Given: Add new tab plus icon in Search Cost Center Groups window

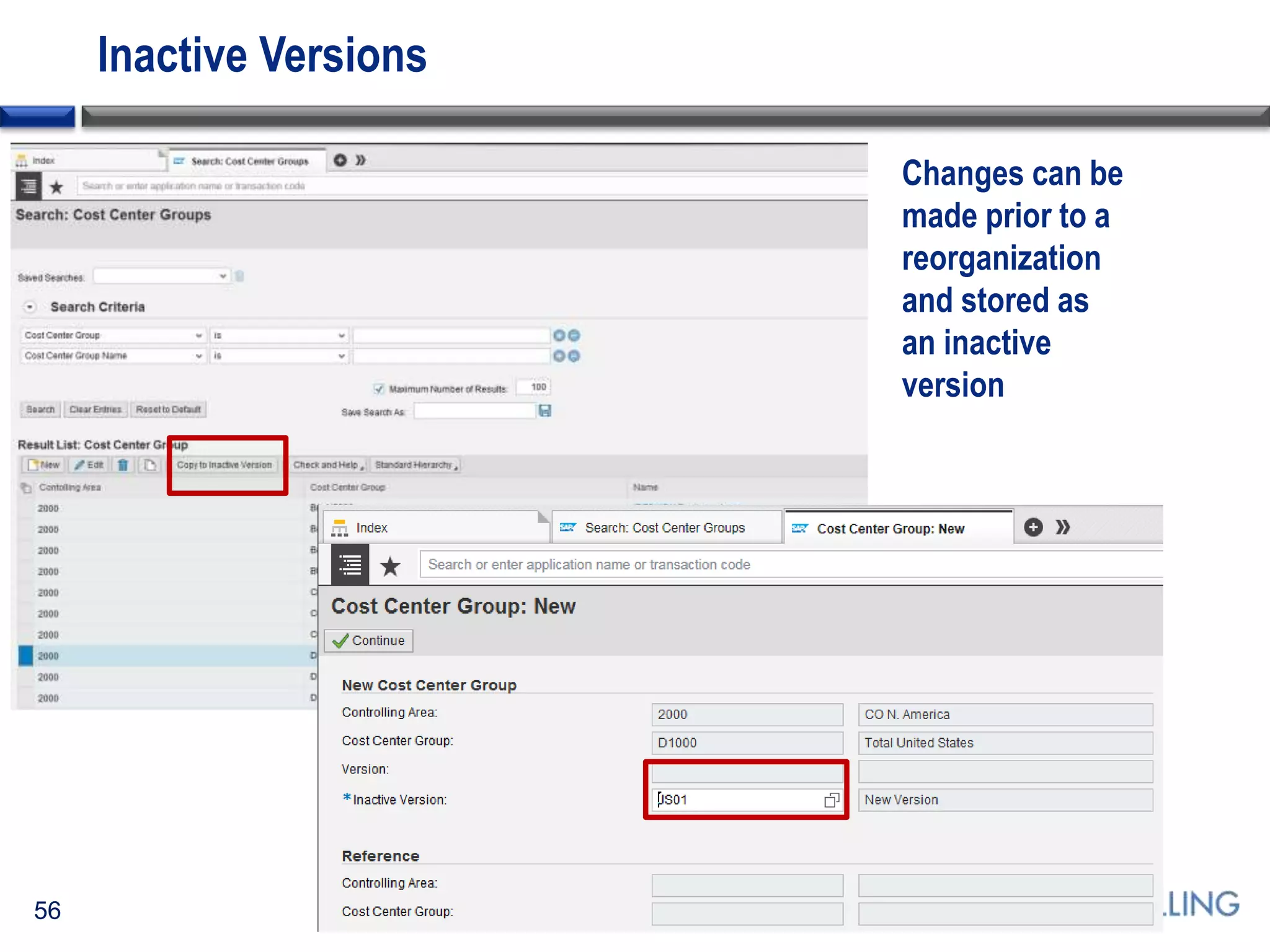Looking at the screenshot, I should click(340, 160).
